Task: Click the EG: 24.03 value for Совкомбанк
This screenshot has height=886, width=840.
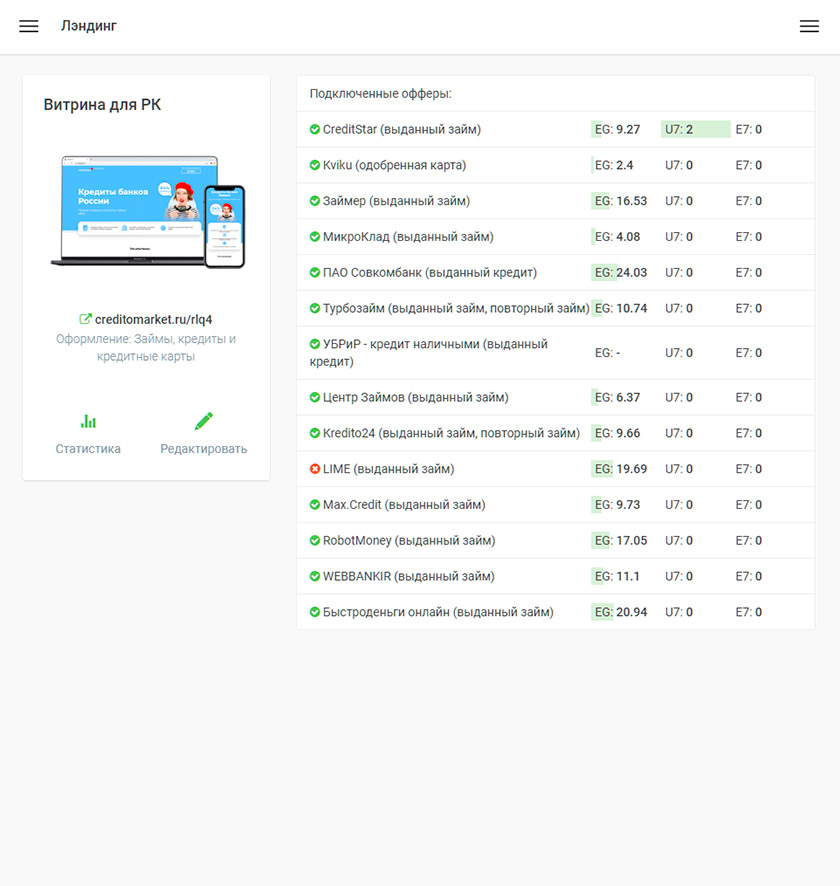Action: [621, 272]
